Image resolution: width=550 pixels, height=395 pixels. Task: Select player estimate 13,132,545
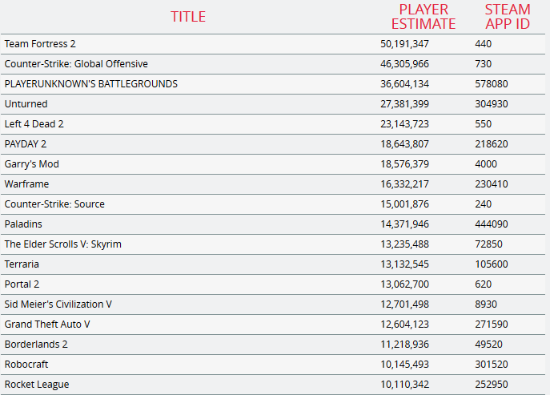[404, 264]
